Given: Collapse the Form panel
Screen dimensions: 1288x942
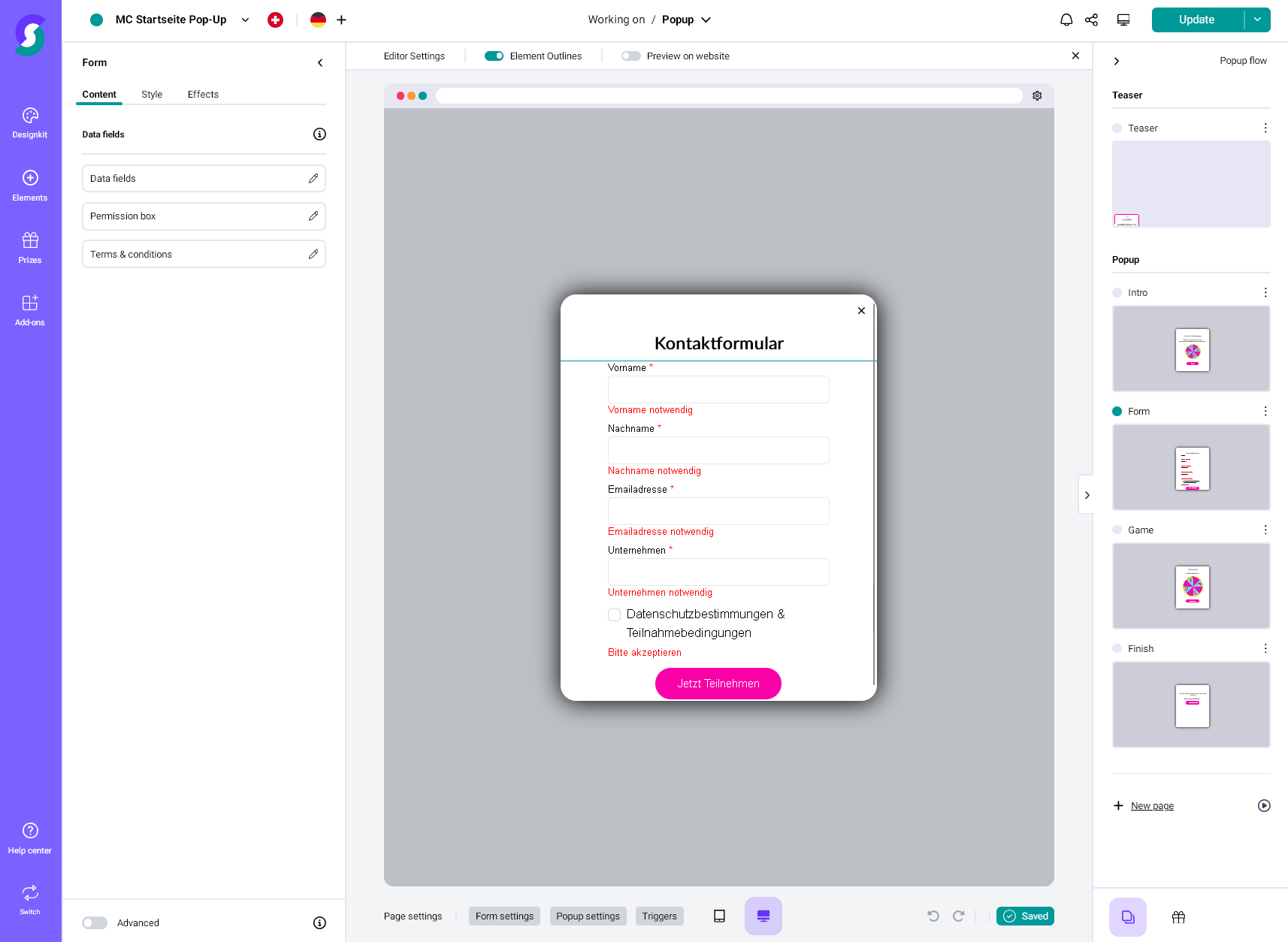Looking at the screenshot, I should (x=320, y=63).
